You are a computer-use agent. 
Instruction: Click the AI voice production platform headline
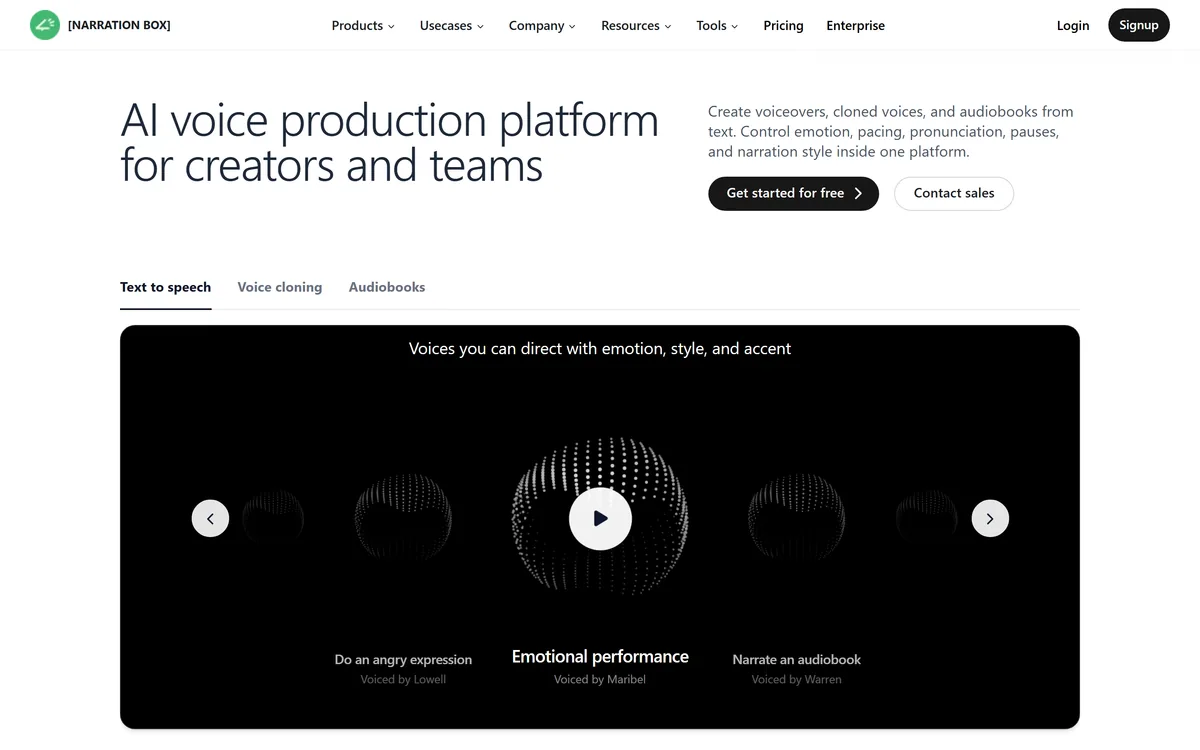pyautogui.click(x=390, y=143)
